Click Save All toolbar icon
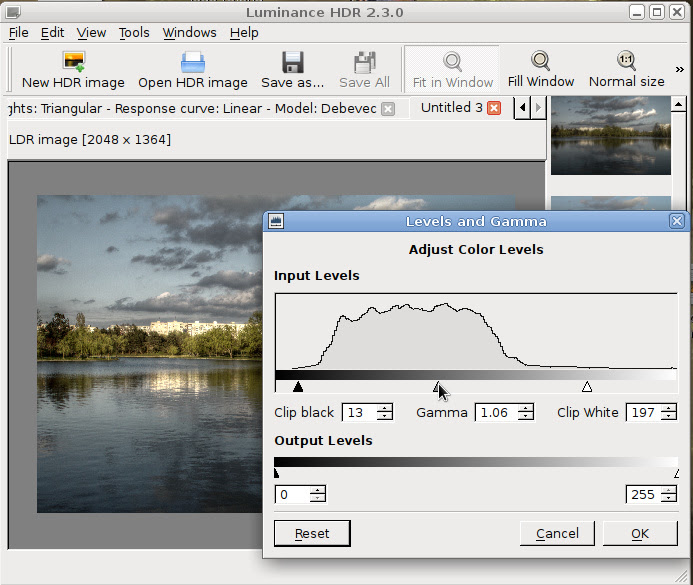This screenshot has height=585, width=693. point(365,62)
